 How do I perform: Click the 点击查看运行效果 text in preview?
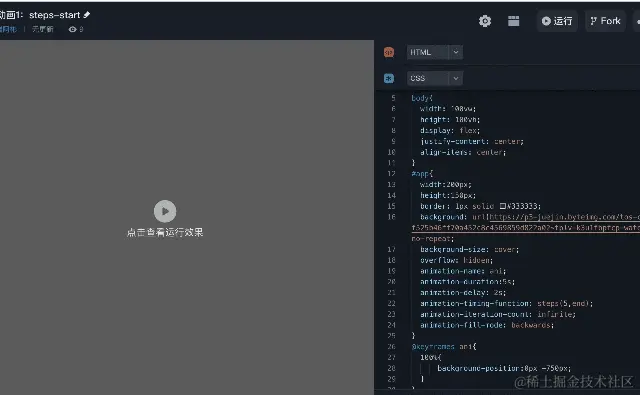coord(165,232)
